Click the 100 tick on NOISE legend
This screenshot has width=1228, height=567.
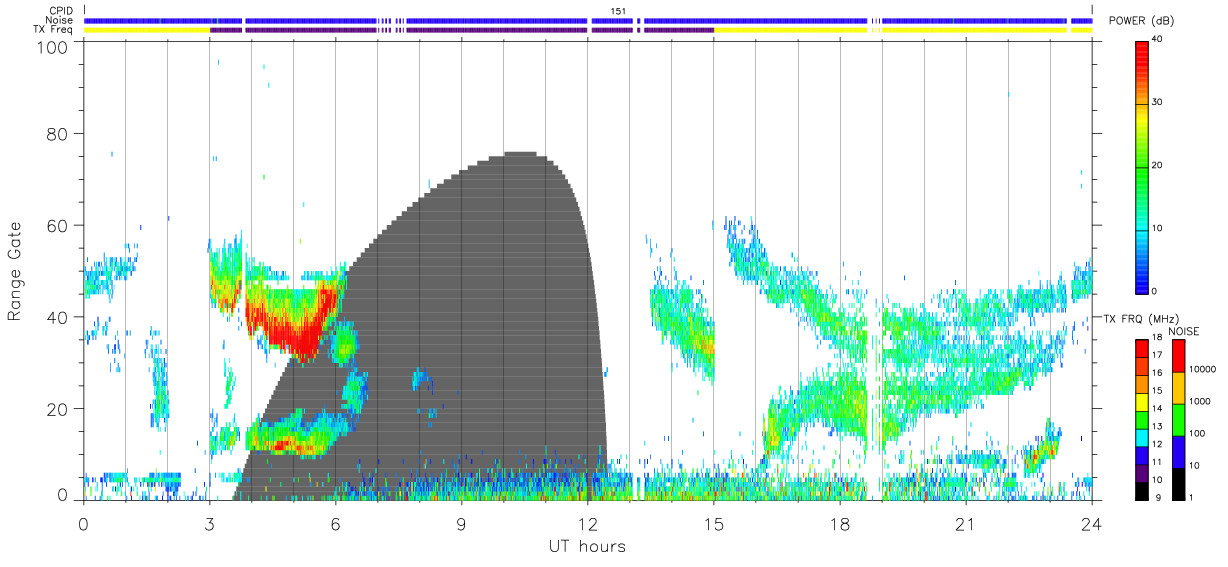[x=1199, y=433]
